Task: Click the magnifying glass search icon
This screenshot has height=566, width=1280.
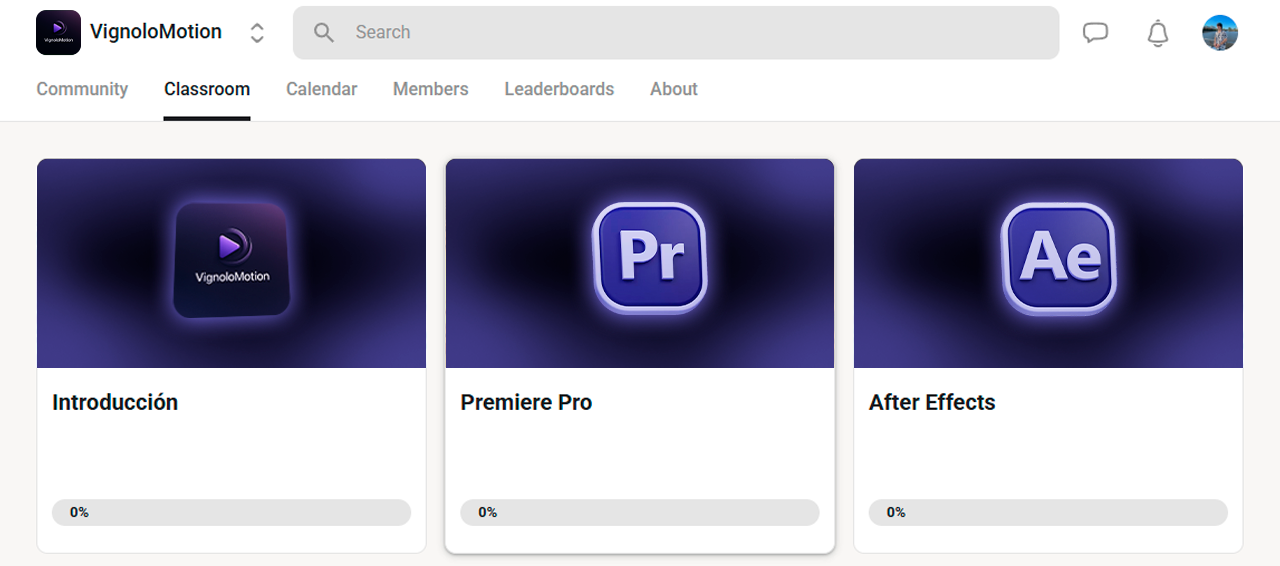Action: pos(324,33)
